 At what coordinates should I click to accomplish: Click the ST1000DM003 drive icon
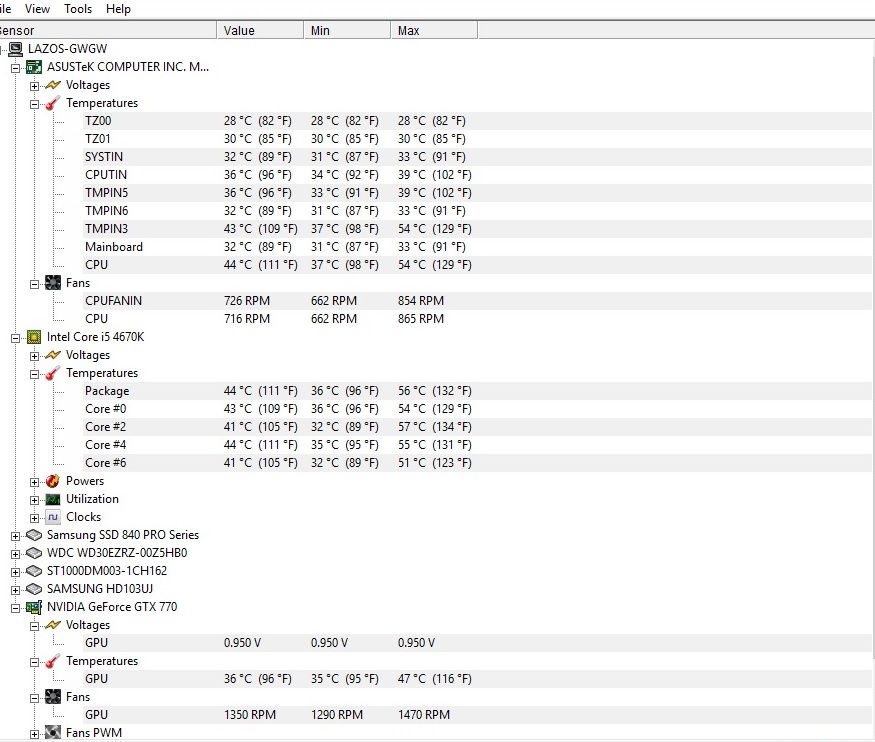point(34,571)
